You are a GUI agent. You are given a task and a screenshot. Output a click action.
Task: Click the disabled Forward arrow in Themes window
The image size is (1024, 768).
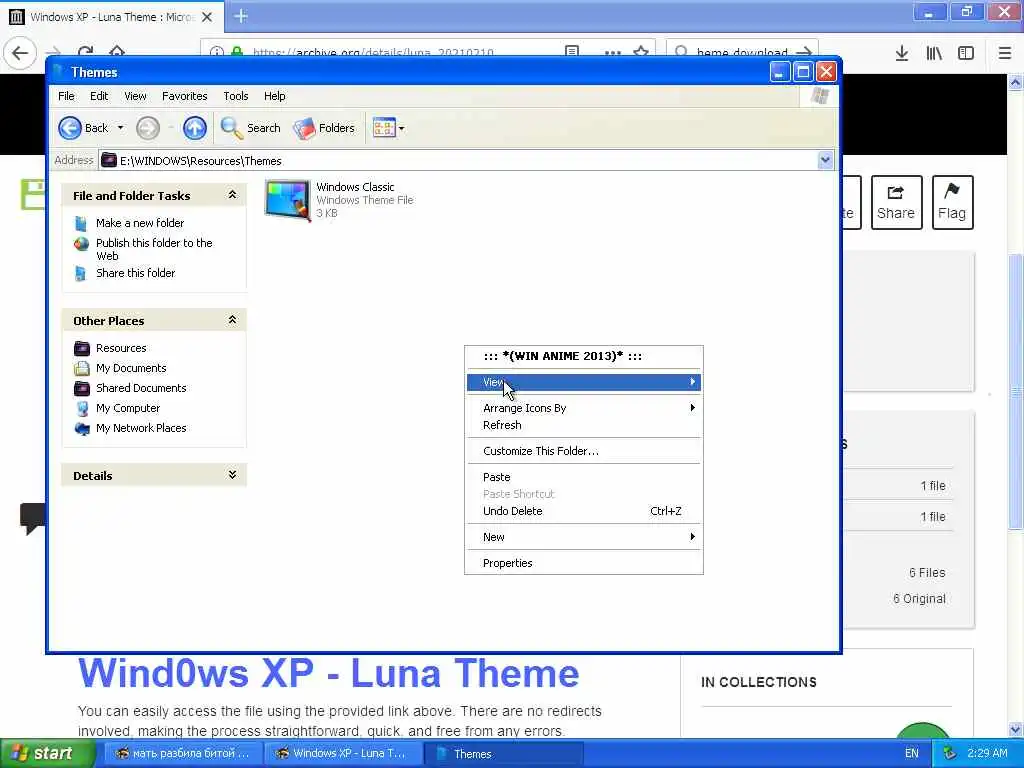[x=148, y=128]
